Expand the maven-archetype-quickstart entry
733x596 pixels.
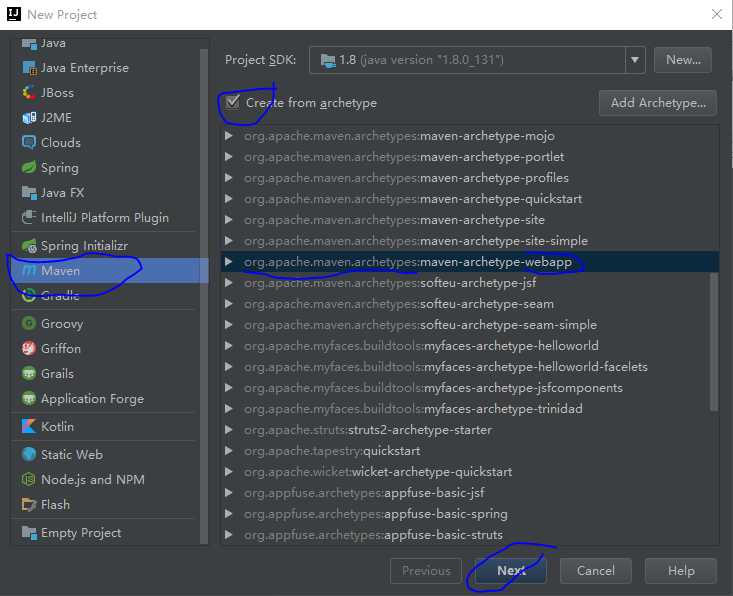[x=229, y=199]
